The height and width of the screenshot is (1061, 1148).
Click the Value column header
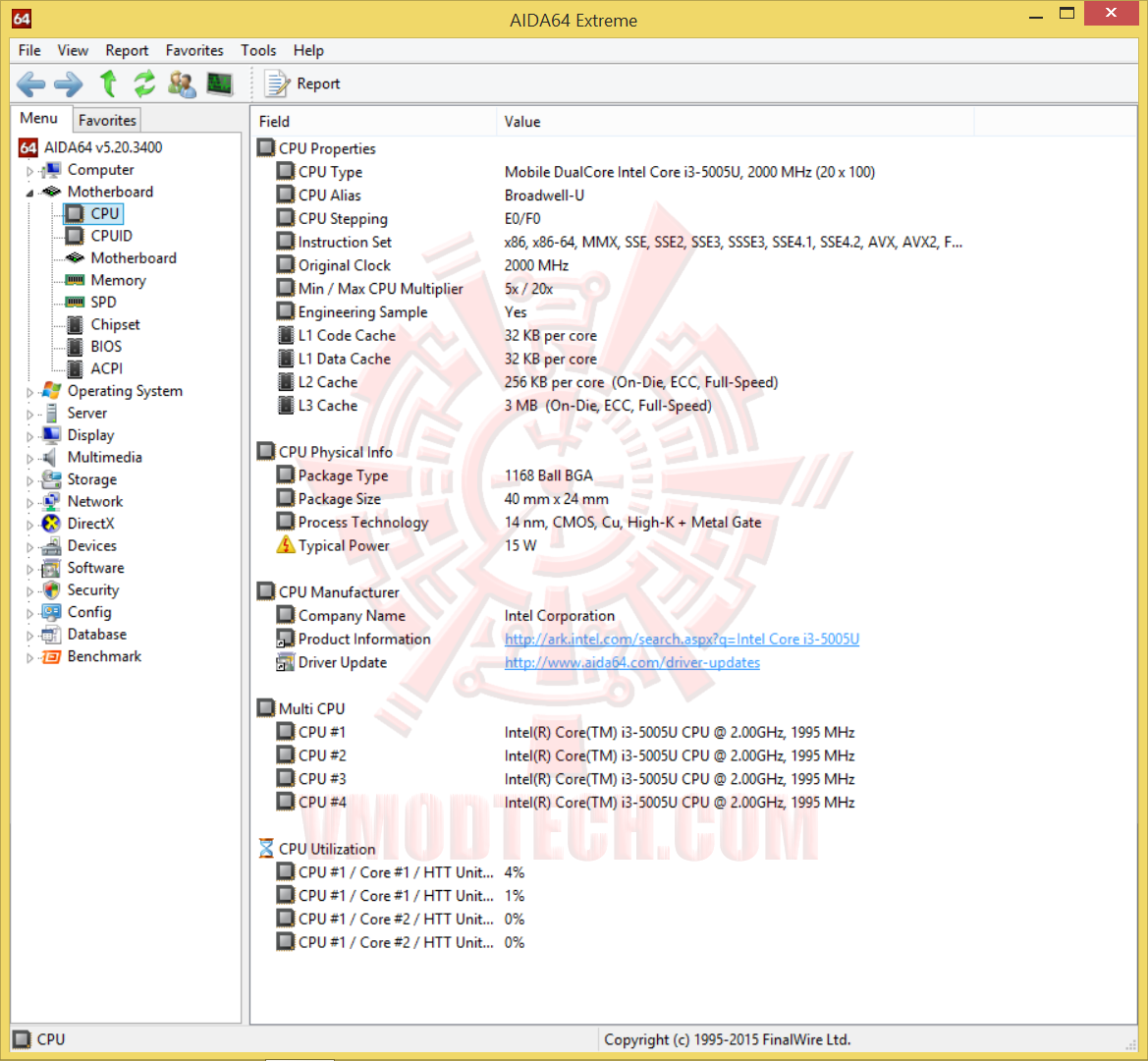point(736,122)
